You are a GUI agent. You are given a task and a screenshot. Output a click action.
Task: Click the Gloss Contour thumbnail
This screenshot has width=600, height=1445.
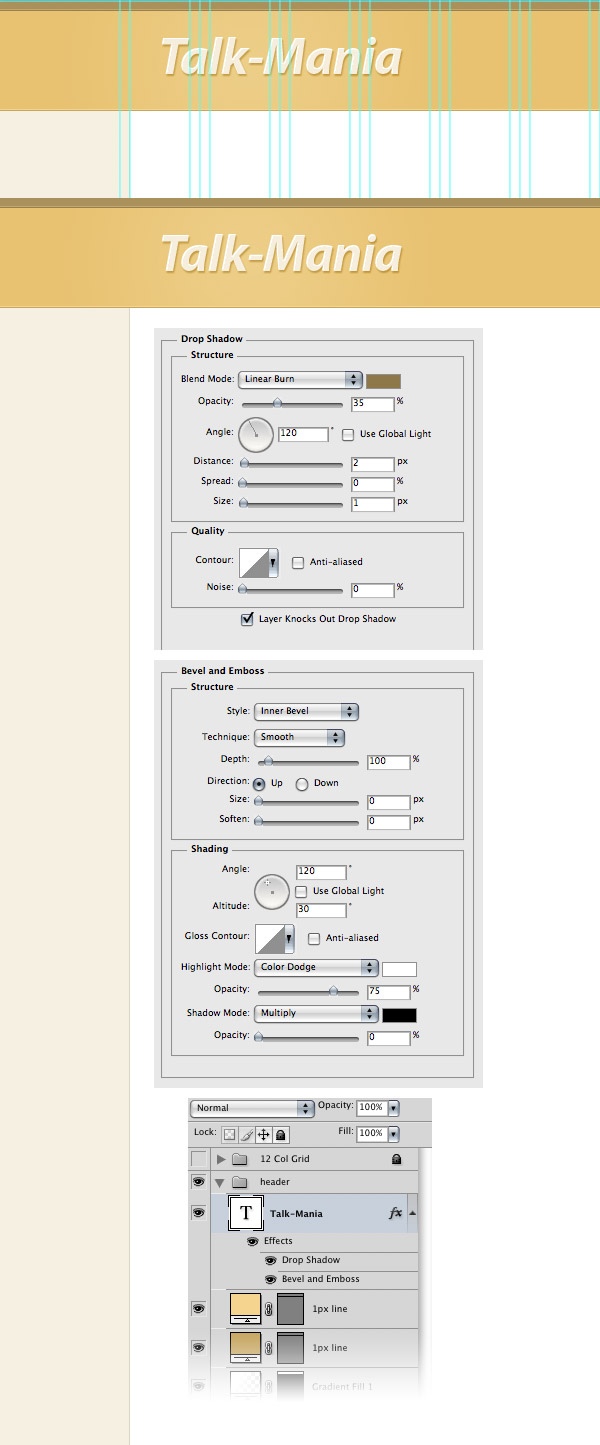(x=270, y=939)
